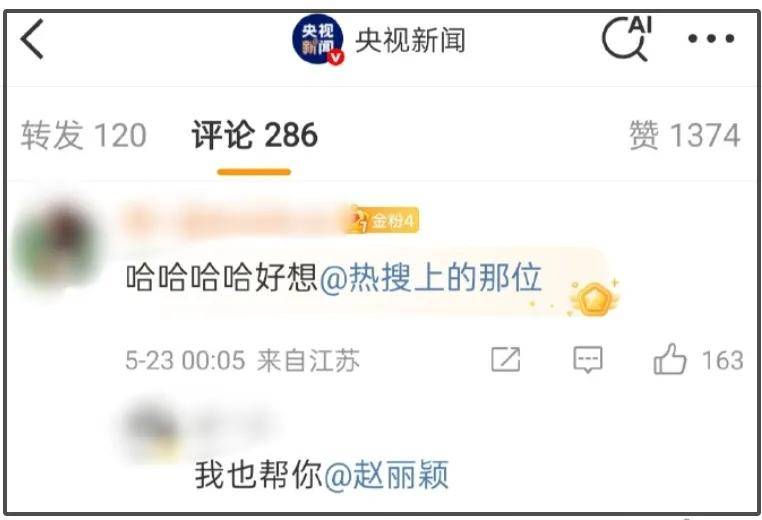Open the three-dot more options menu
This screenshot has height=520, width=762.
(711, 38)
